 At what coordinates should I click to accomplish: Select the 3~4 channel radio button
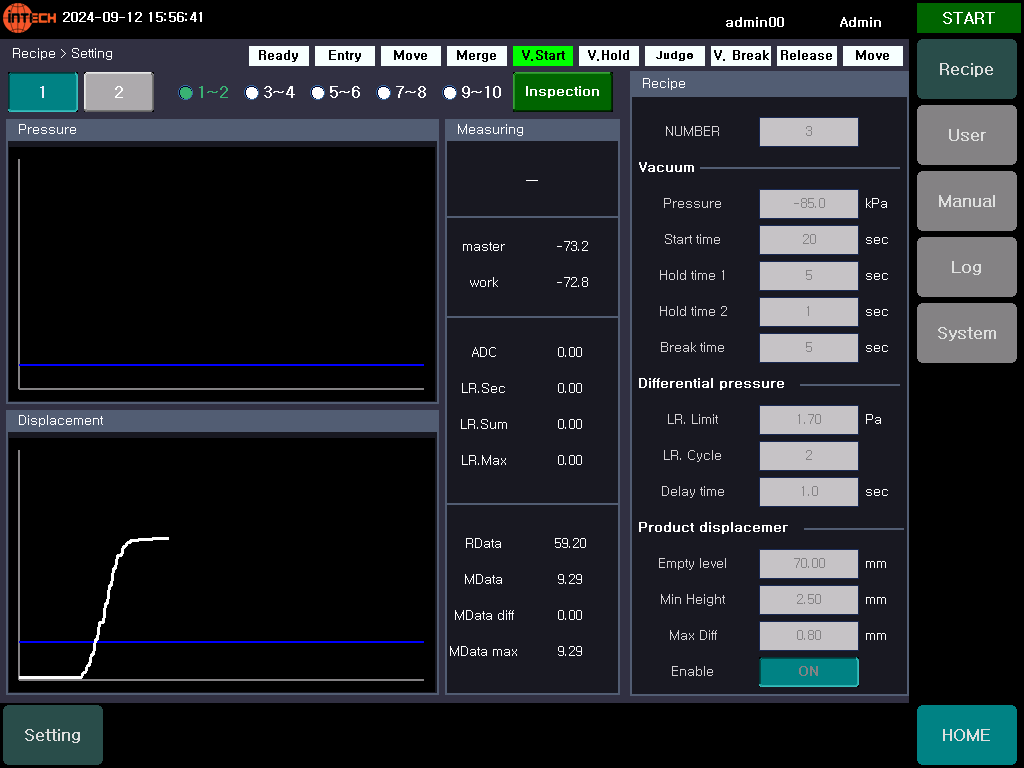coord(252,93)
